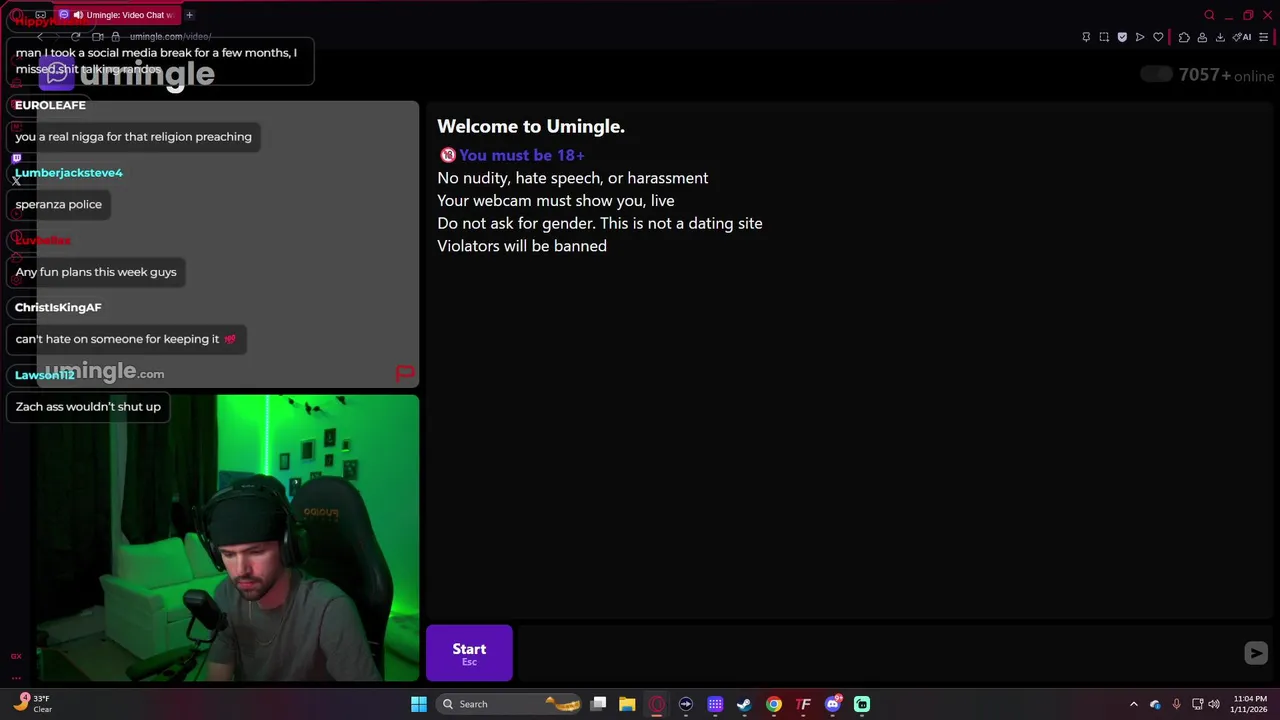Open Discord from the taskbar
This screenshot has height=720, width=1280.
pyautogui.click(x=832, y=704)
